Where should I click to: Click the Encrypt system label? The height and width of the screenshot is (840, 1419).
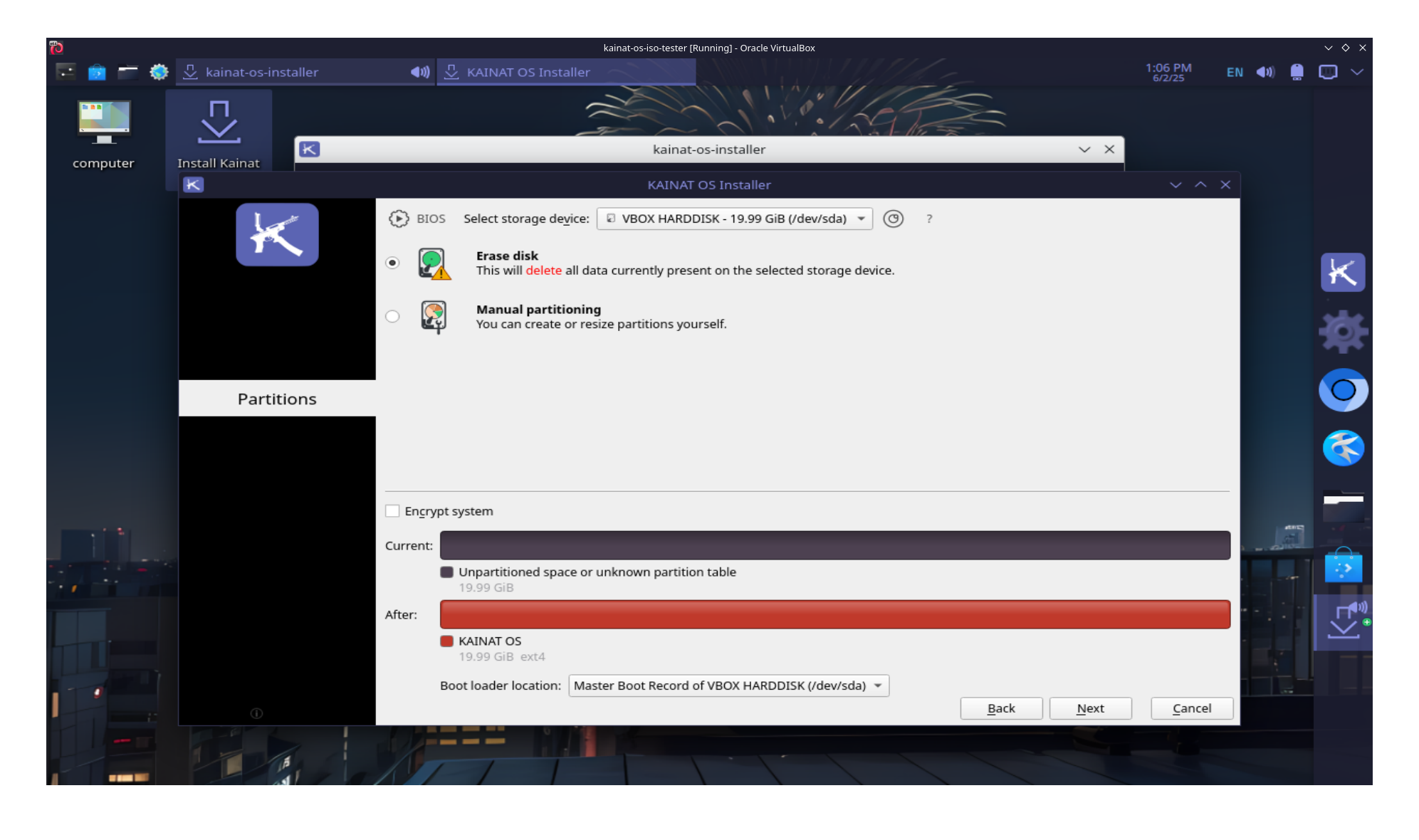coord(449,511)
